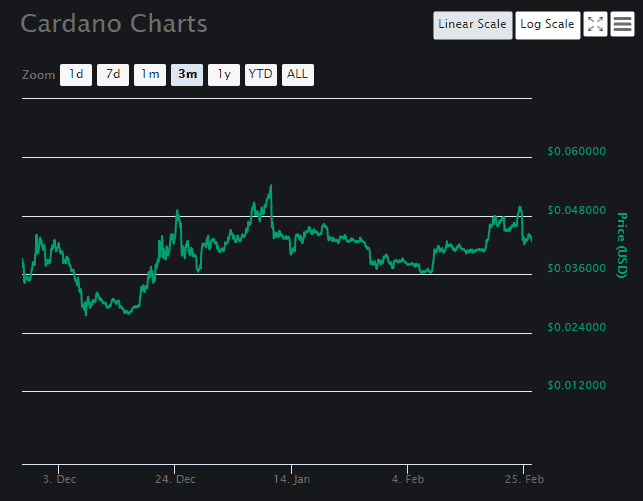Click the $0.036000 axis label
643x501 pixels.
[577, 268]
